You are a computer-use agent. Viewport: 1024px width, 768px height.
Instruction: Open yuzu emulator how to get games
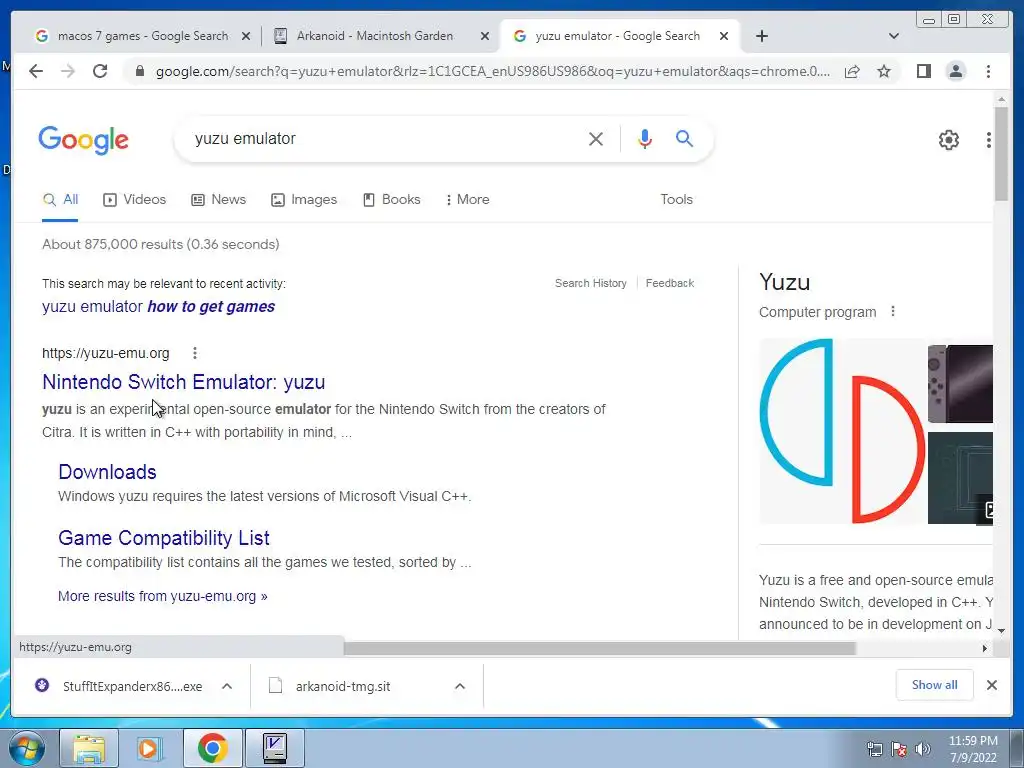(158, 306)
